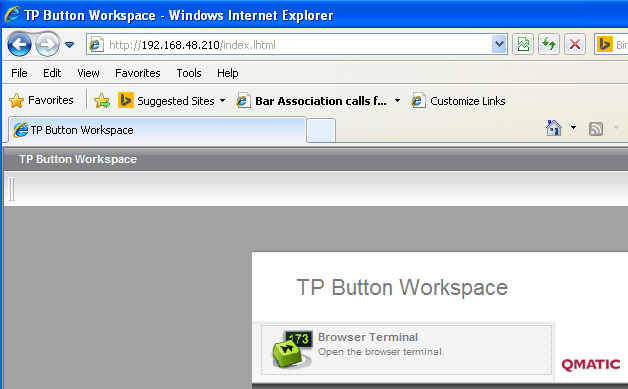Expand Bar Association feed dropdown arrow
This screenshot has height=389, width=628.
[x=397, y=101]
